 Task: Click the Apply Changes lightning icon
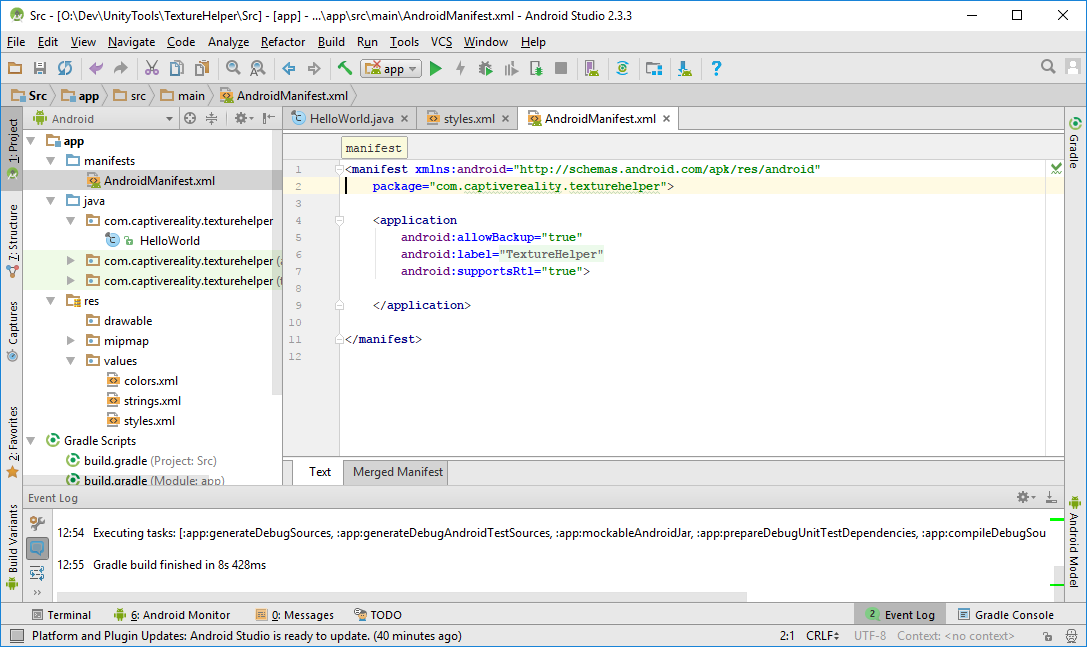tap(460, 68)
